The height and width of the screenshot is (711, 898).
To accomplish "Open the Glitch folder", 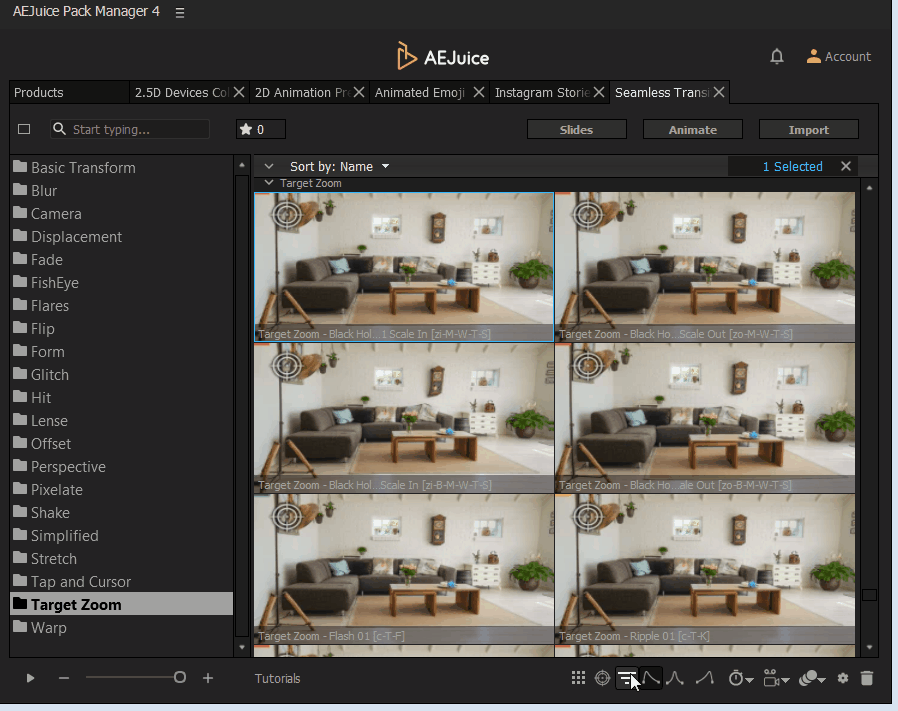I will [x=121, y=374].
